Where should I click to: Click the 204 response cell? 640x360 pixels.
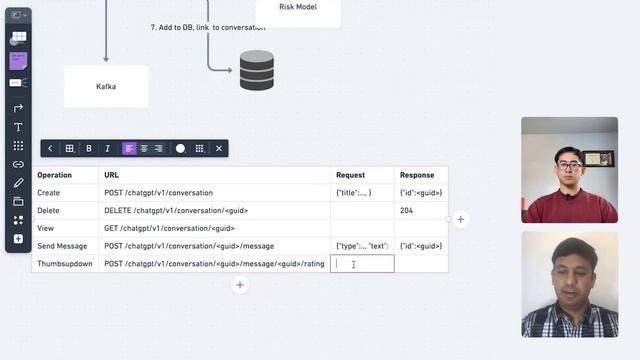pyautogui.click(x=421, y=211)
